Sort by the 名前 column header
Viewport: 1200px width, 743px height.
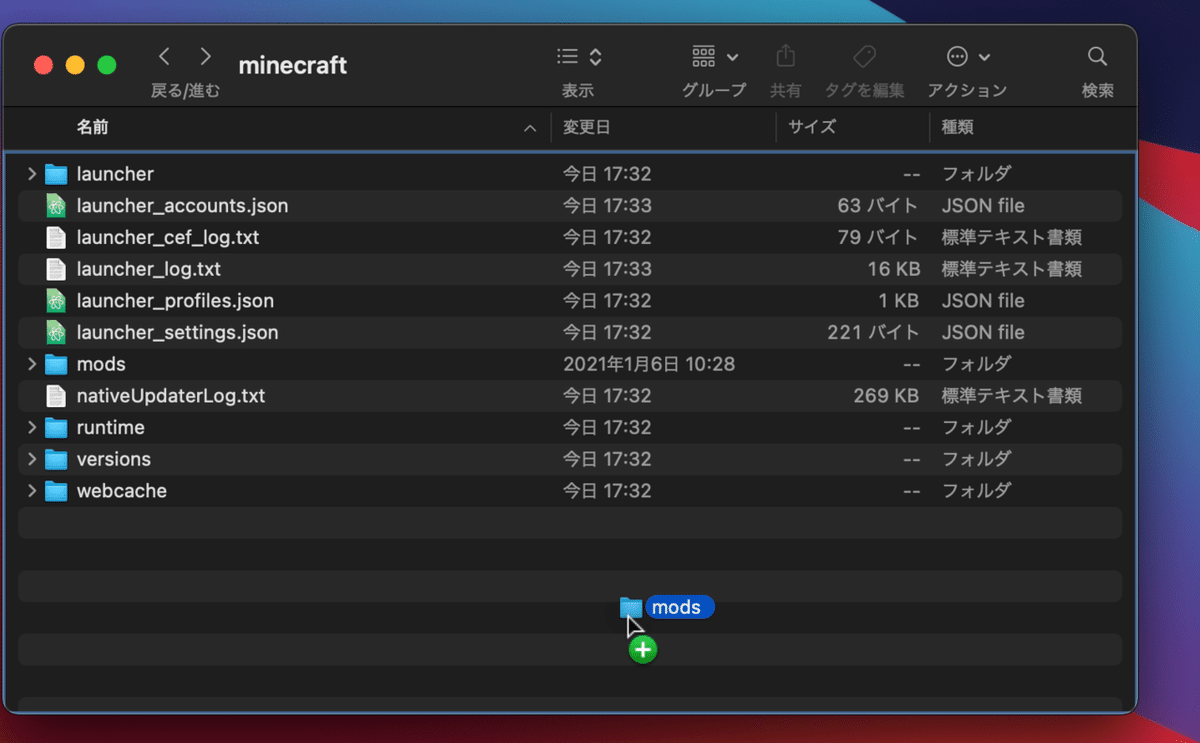click(x=93, y=127)
